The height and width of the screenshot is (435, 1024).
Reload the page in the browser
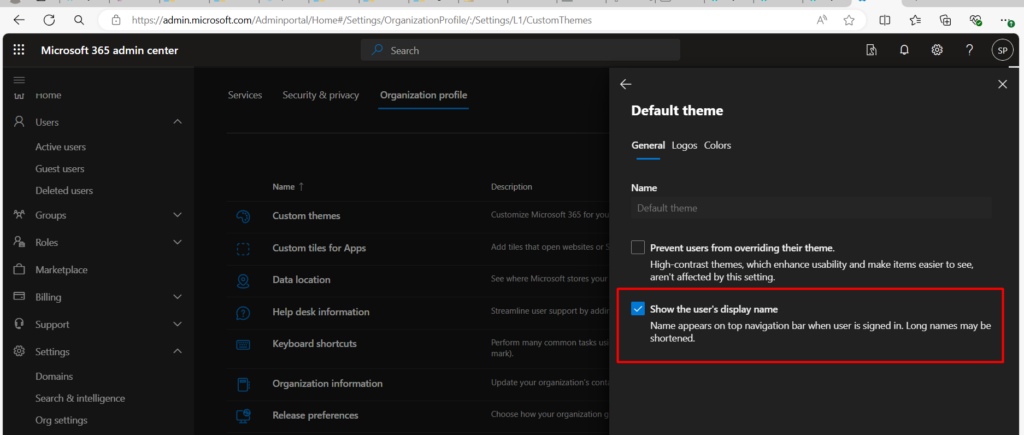click(x=49, y=20)
